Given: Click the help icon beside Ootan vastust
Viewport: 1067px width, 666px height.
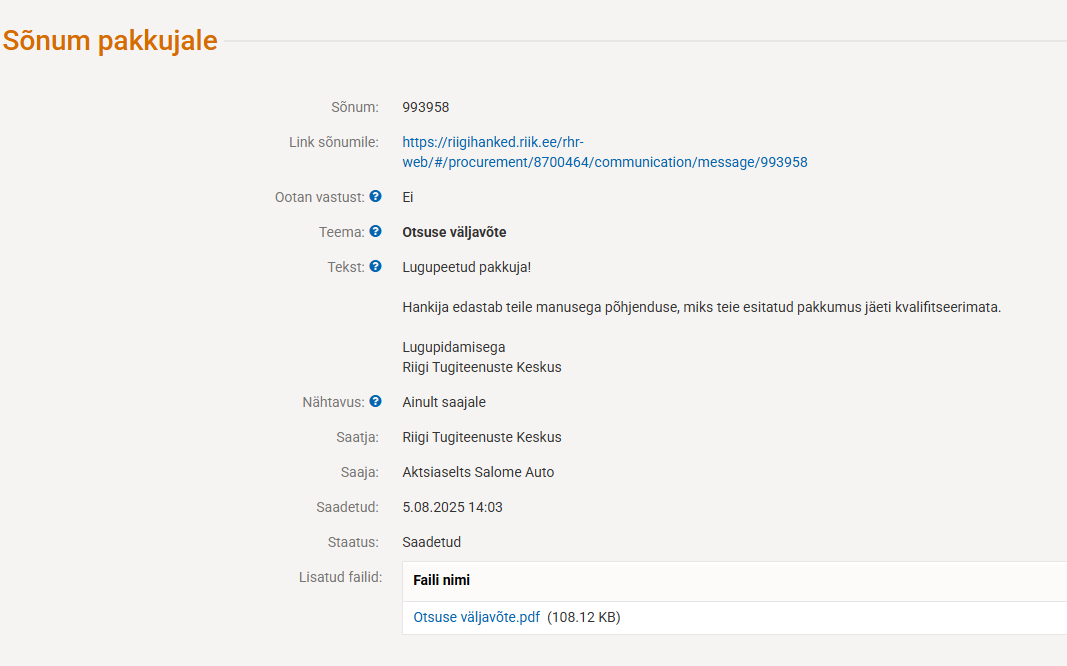Looking at the screenshot, I should (375, 197).
